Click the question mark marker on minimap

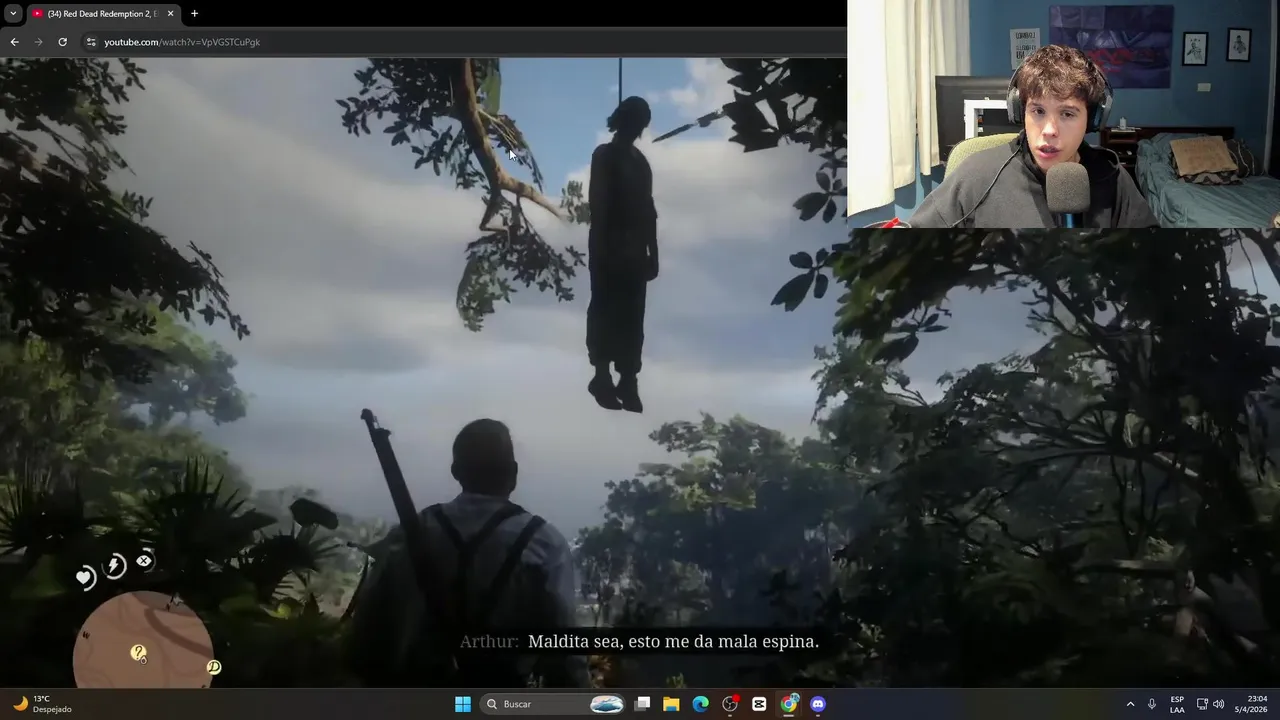(139, 653)
